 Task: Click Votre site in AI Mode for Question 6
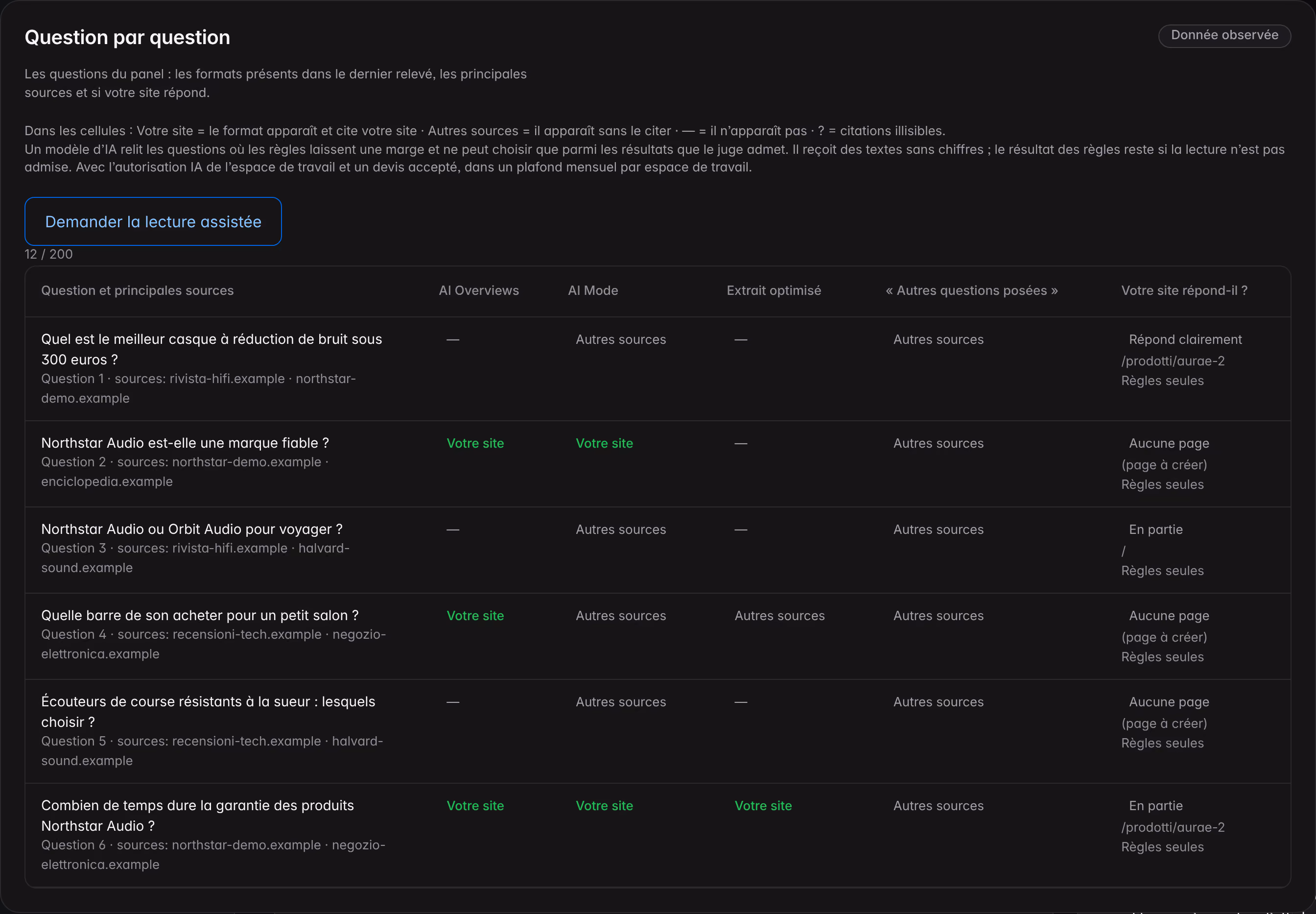pos(604,806)
